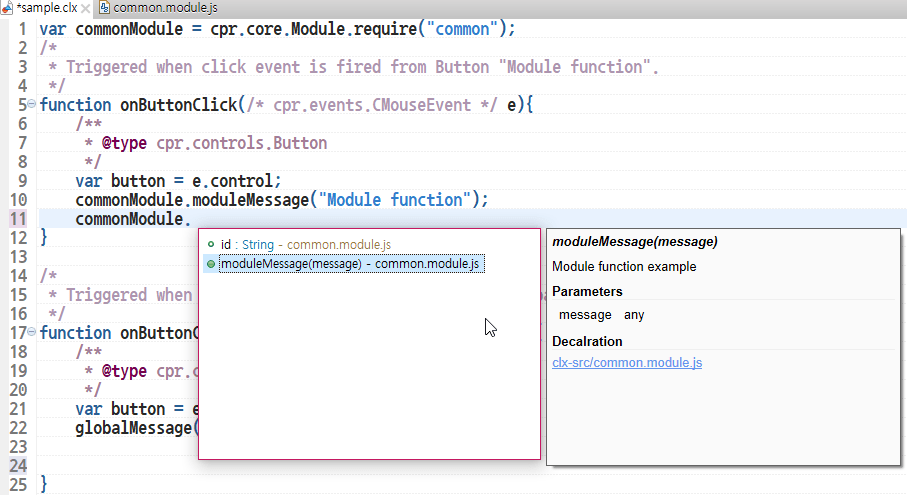Click the "message" parameter name in documentation
Screen dimensions: 907x495
click(585, 315)
